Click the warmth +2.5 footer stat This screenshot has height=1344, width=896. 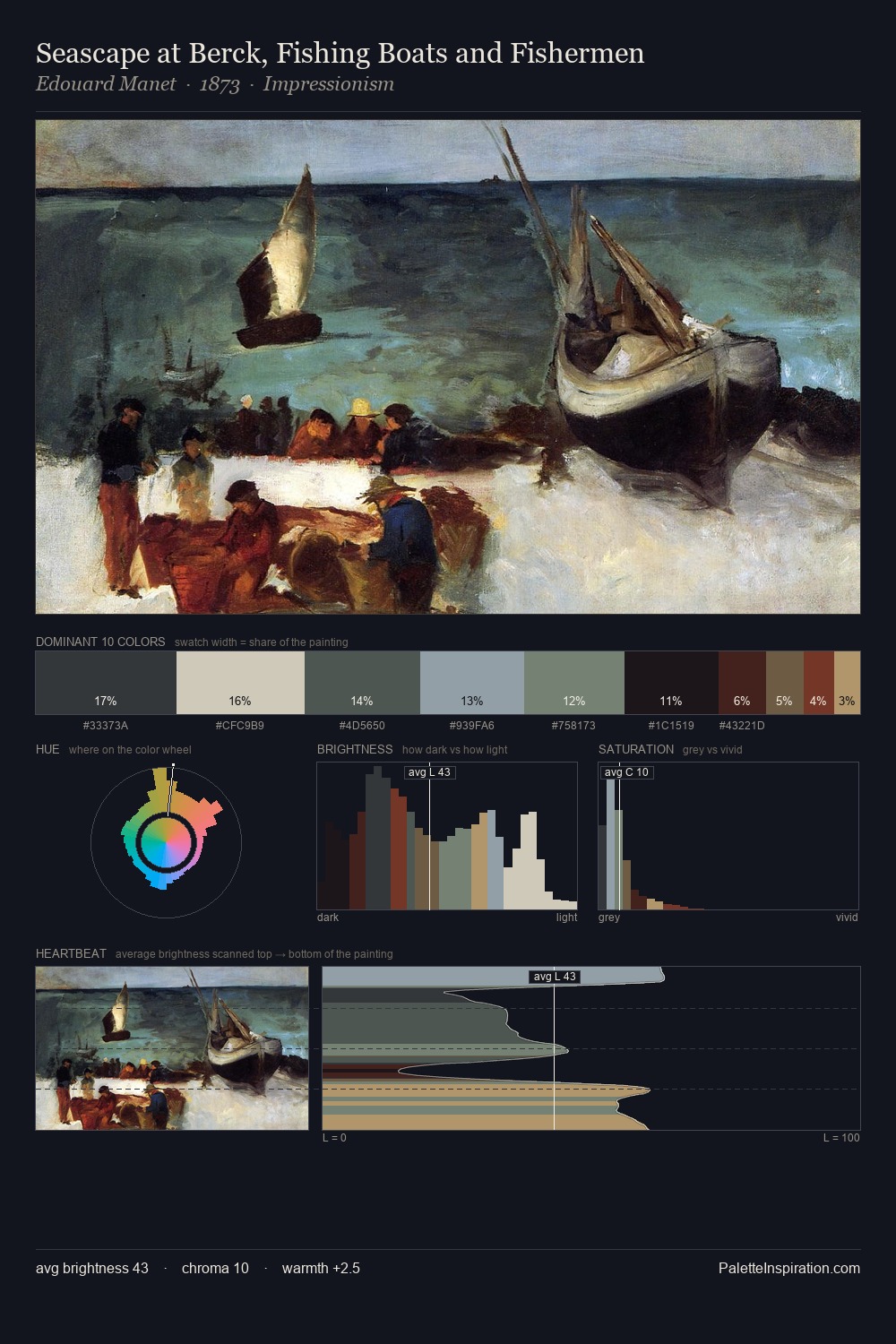[x=321, y=1268]
